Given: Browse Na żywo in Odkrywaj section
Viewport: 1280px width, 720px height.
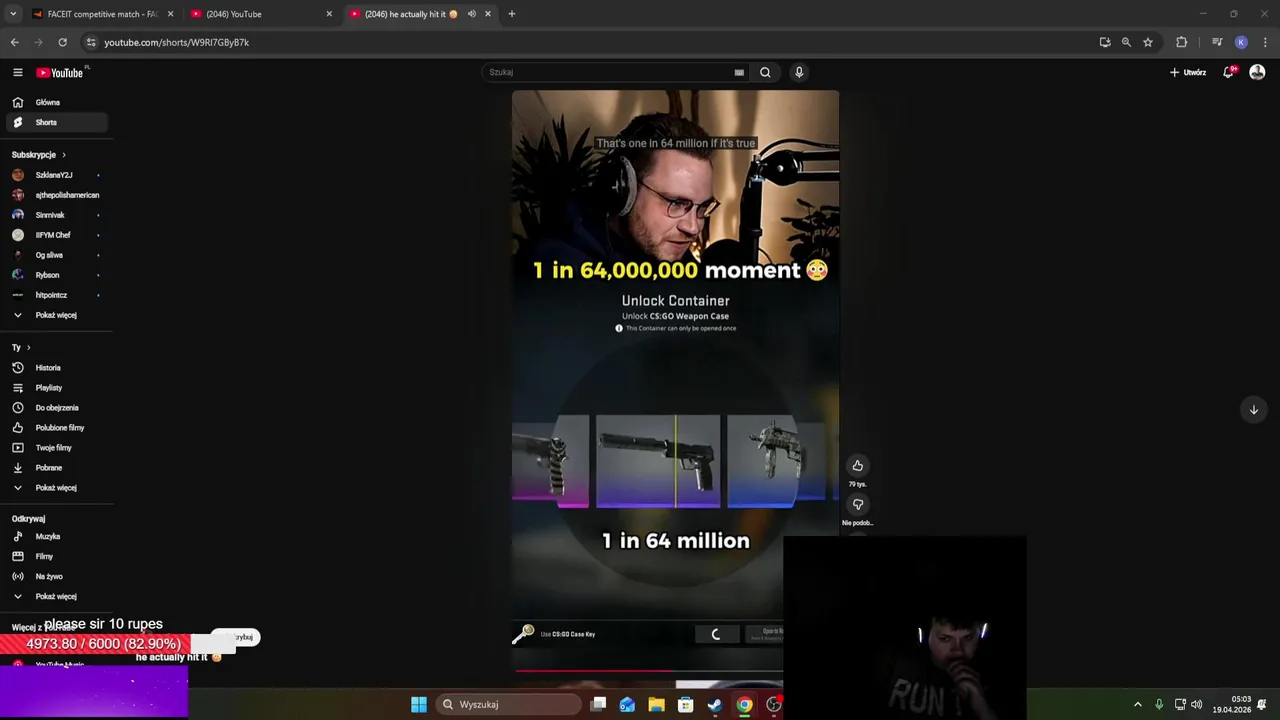Looking at the screenshot, I should click(58, 576).
